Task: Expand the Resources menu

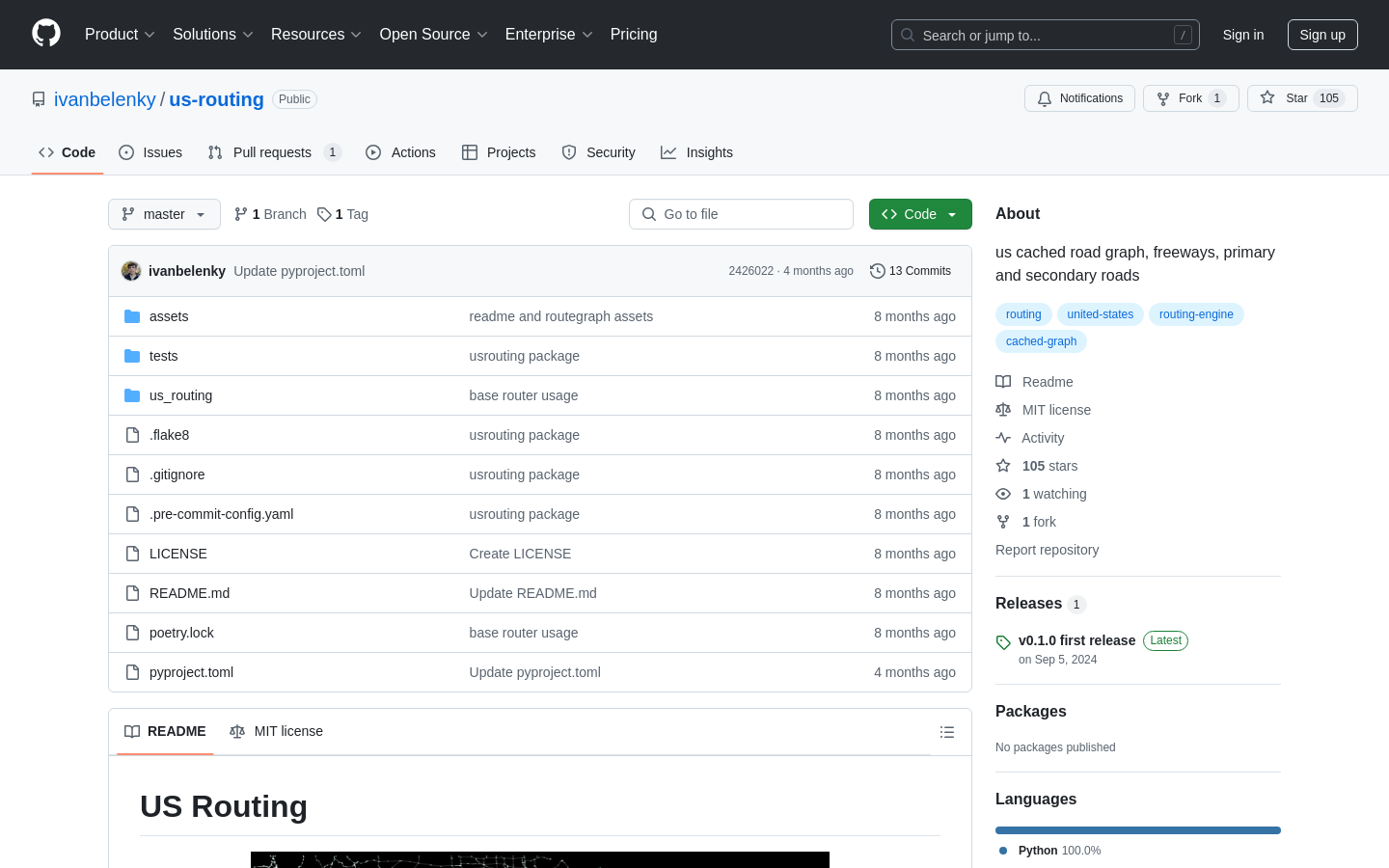Action: tap(316, 35)
